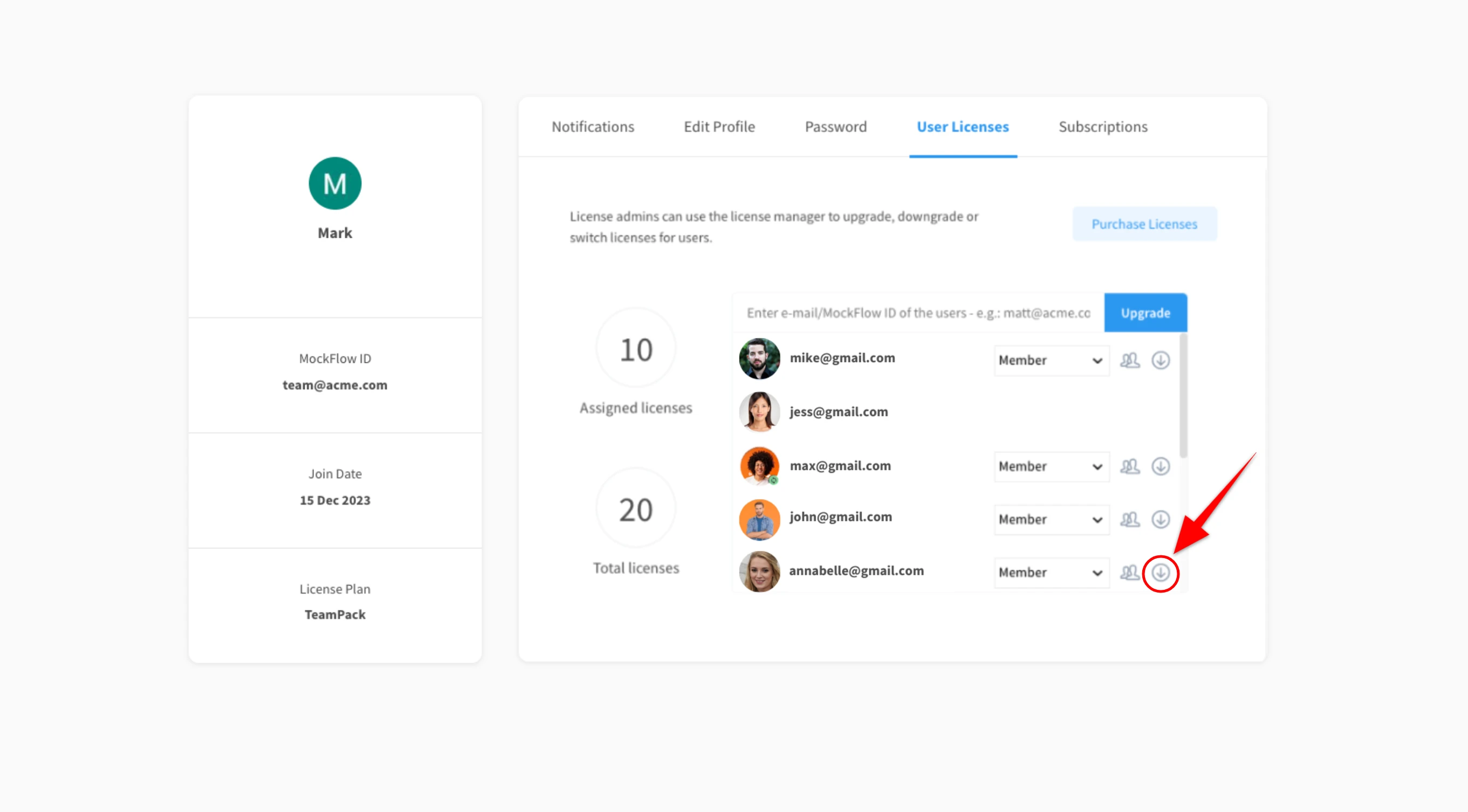This screenshot has height=812, width=1468.
Task: Downgrade annabelle@gmail.com with the arrow icon
Action: tap(1160, 572)
